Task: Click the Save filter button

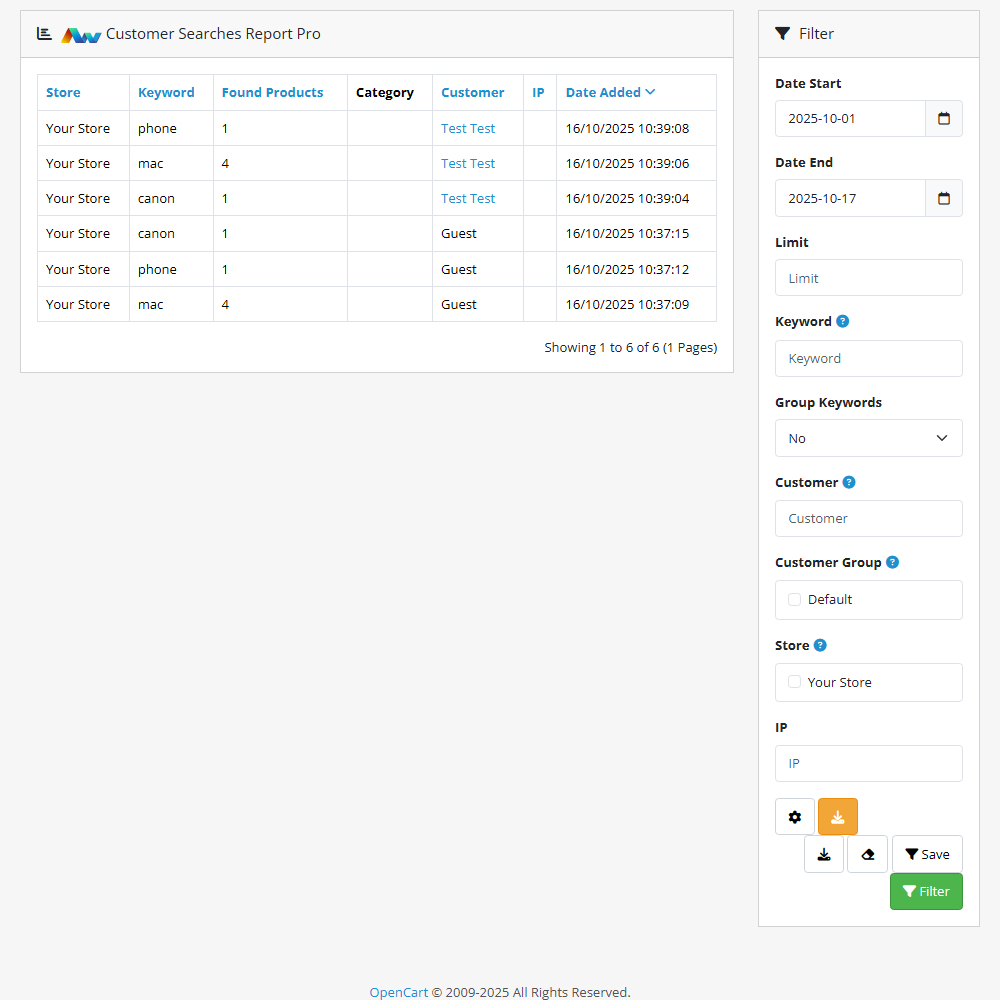Action: point(927,855)
